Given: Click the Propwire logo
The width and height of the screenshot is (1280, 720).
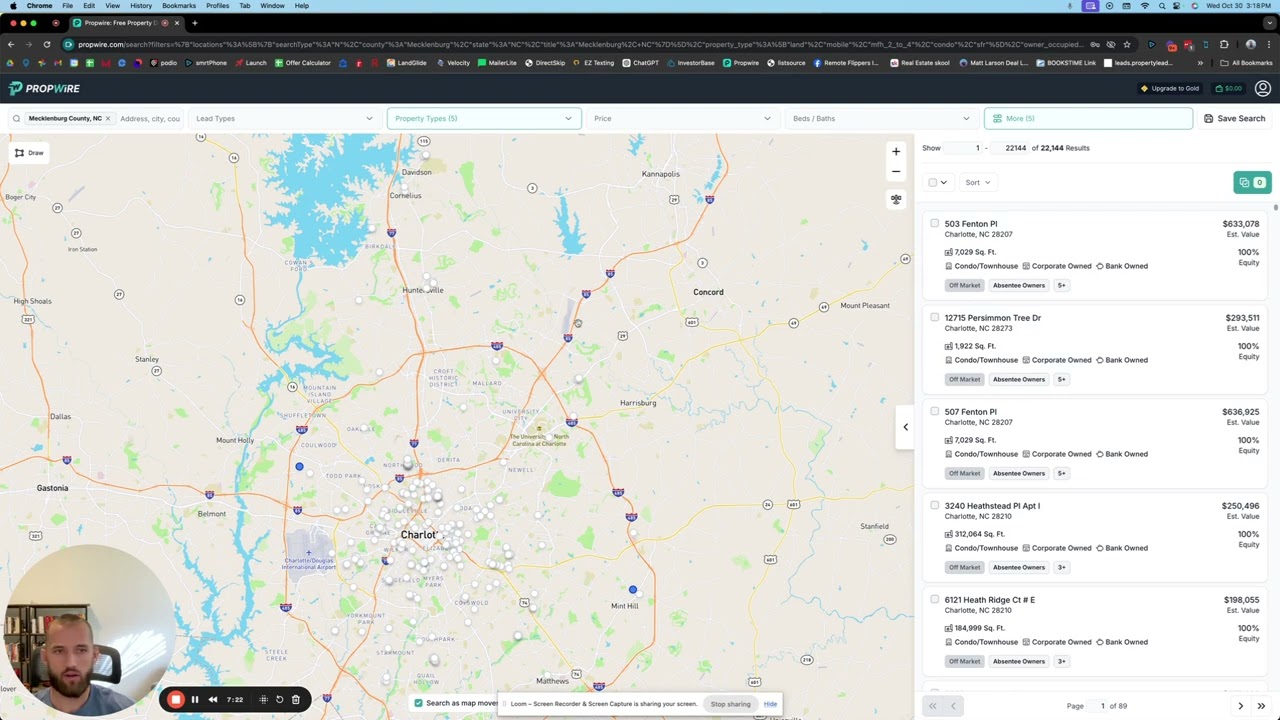Looking at the screenshot, I should (x=44, y=88).
